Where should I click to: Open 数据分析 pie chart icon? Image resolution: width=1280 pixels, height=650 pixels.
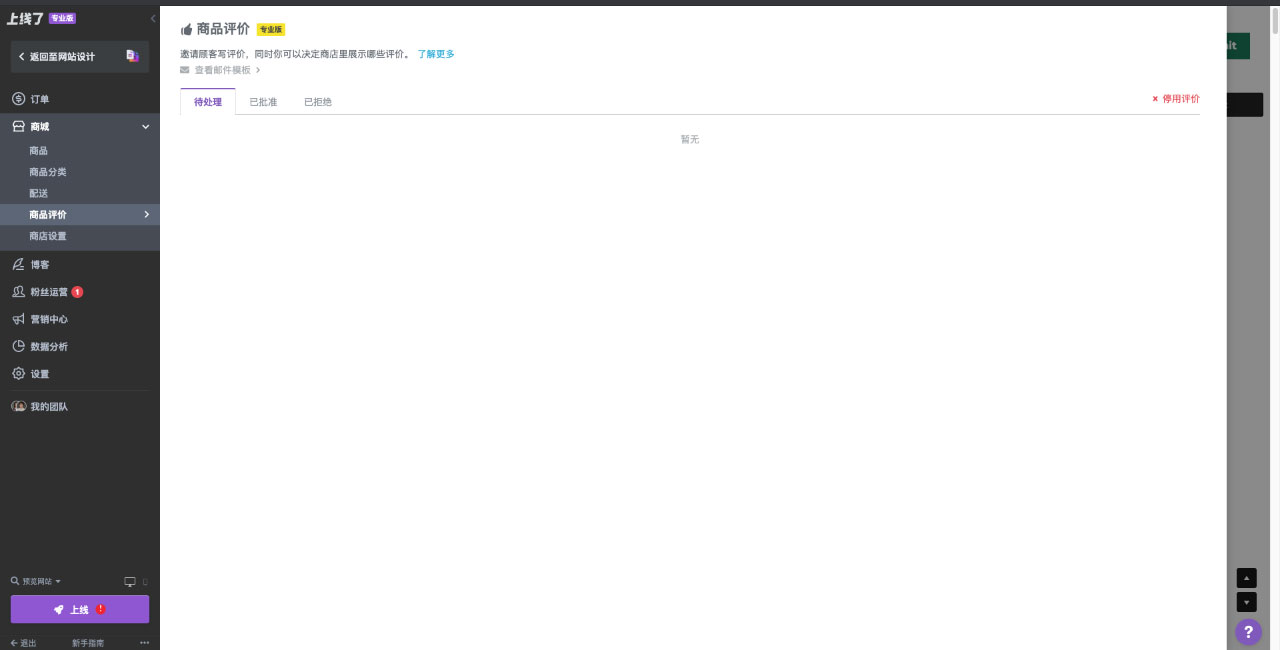point(18,346)
